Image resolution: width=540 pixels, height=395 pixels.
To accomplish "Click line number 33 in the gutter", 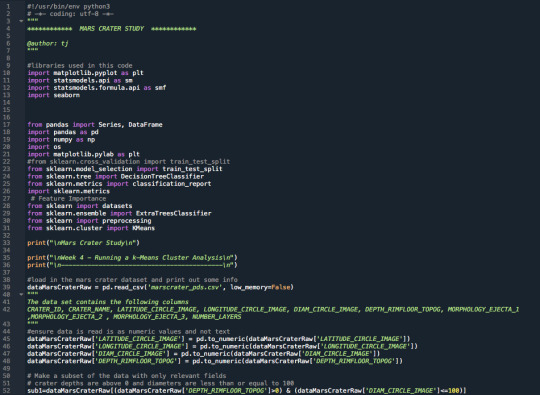I will (x=7, y=243).
